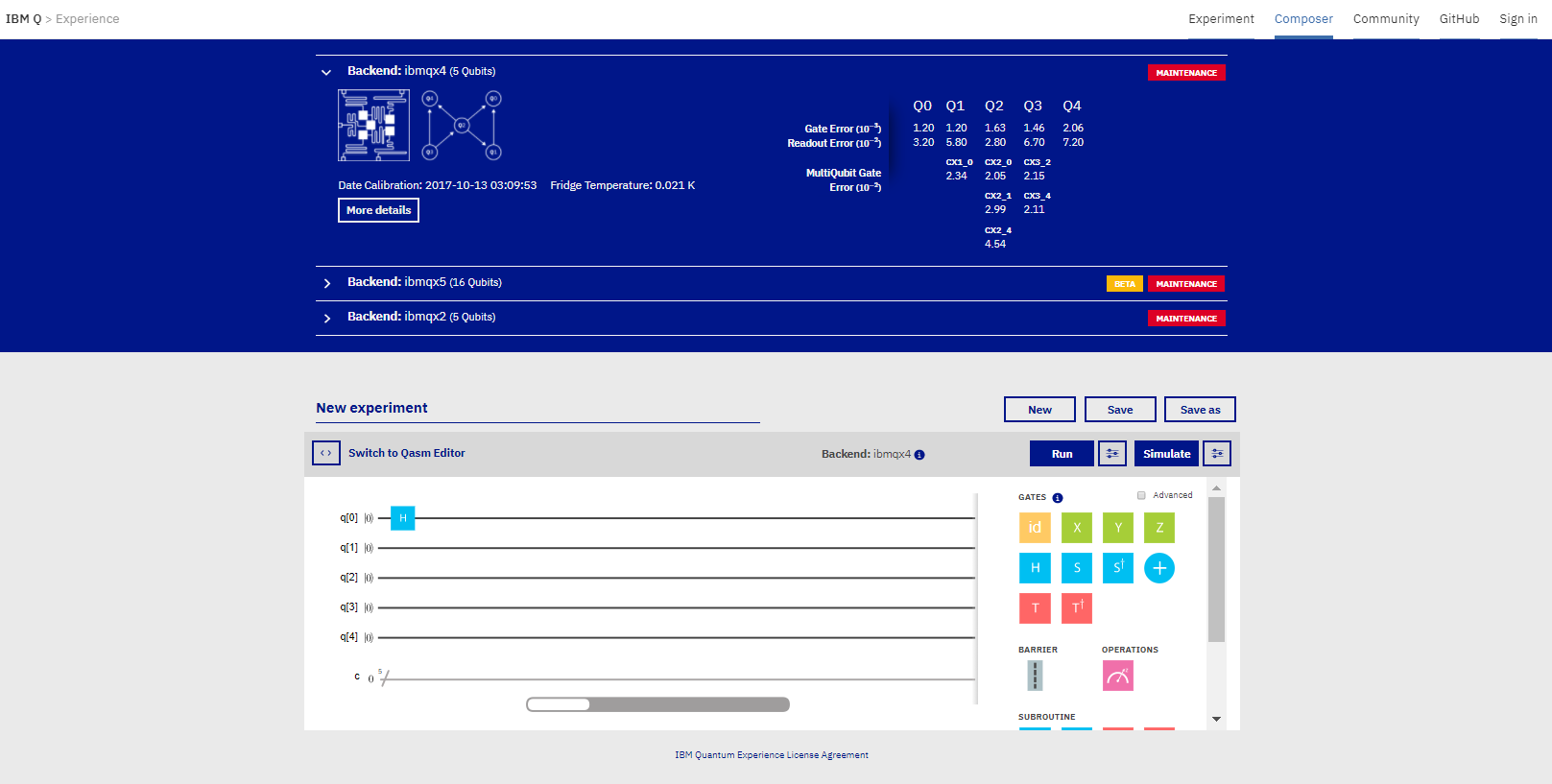1552x784 pixels.
Task: Expand the ibmqx2 backend section
Action: click(x=327, y=318)
